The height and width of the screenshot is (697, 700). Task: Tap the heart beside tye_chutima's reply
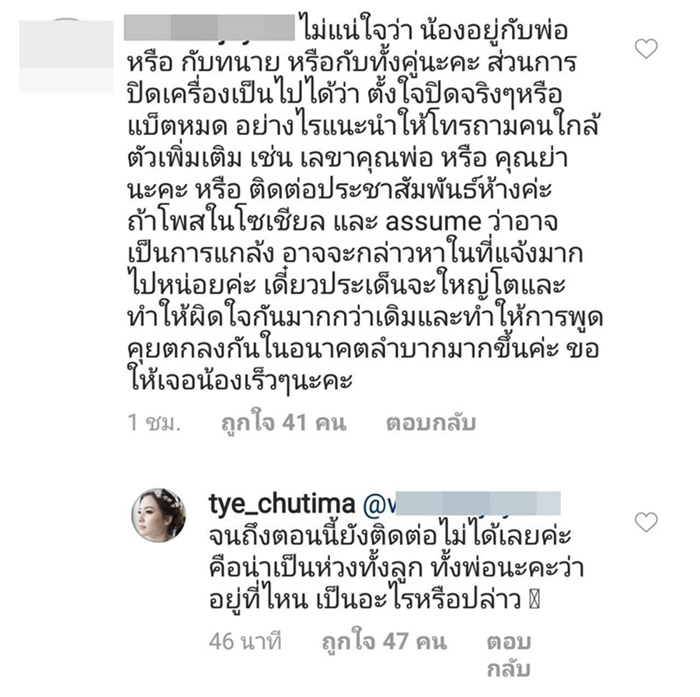[646, 522]
